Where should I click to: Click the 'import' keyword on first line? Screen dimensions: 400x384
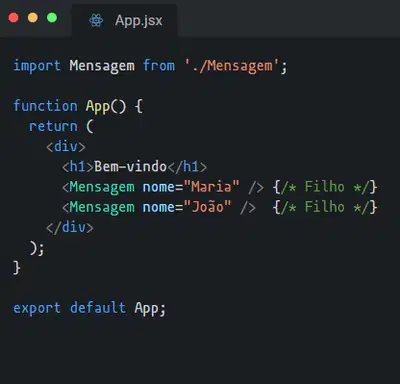(37, 66)
